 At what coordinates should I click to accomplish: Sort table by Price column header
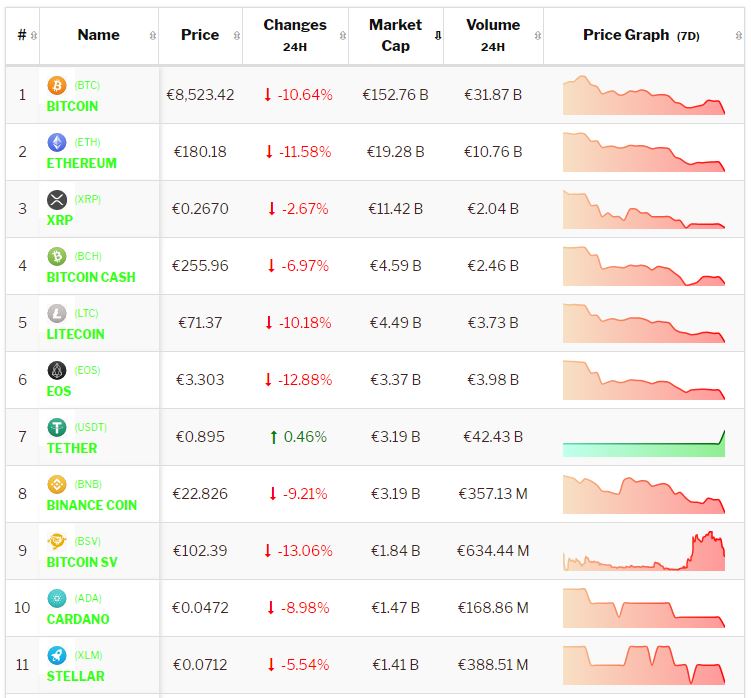click(200, 35)
